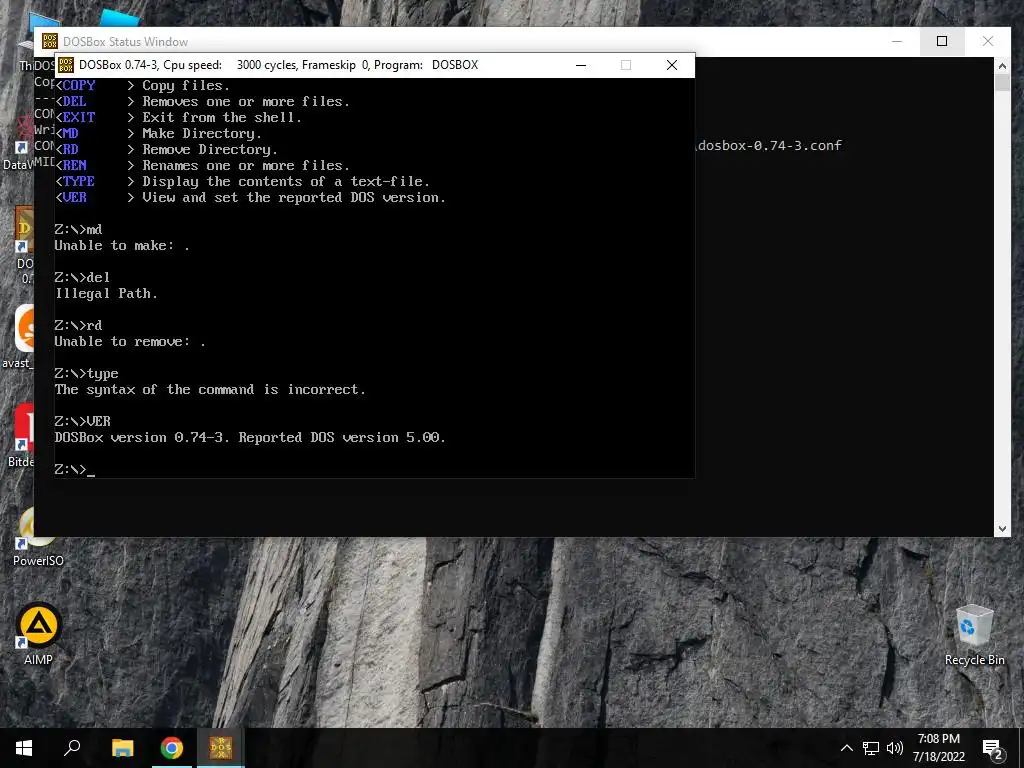Click the EXIT command in the help list
Viewport: 1024px width, 768px height.
click(79, 118)
